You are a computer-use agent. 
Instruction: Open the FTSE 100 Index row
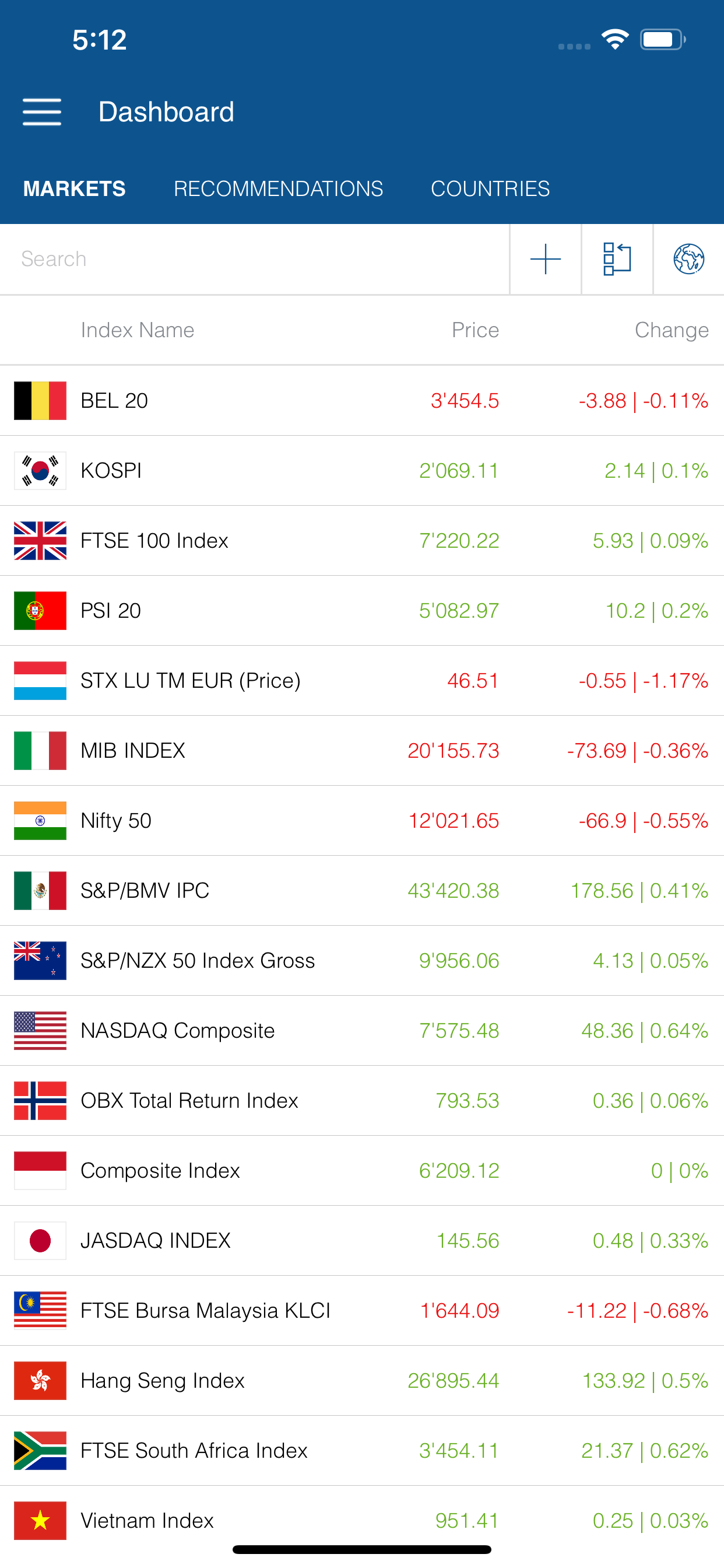pyautogui.click(x=362, y=541)
